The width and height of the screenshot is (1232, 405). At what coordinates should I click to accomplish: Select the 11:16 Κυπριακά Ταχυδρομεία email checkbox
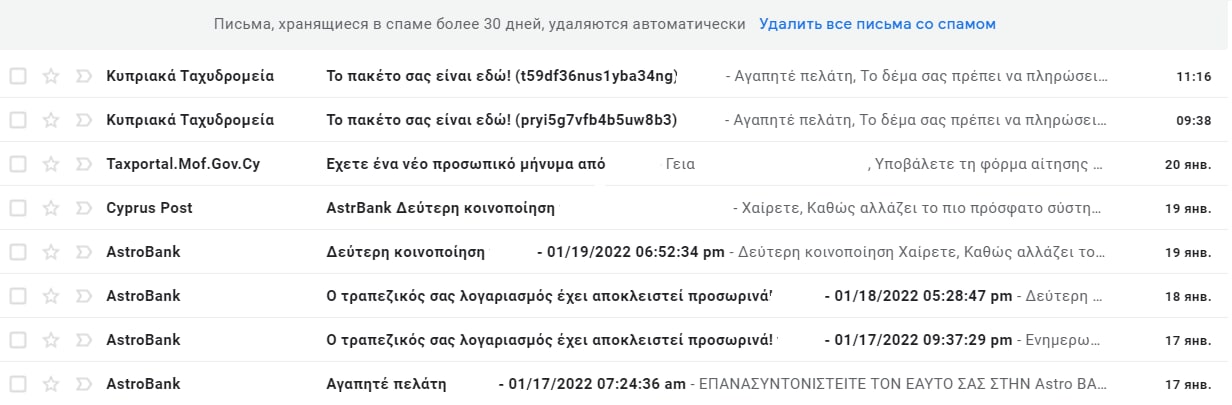(x=18, y=76)
